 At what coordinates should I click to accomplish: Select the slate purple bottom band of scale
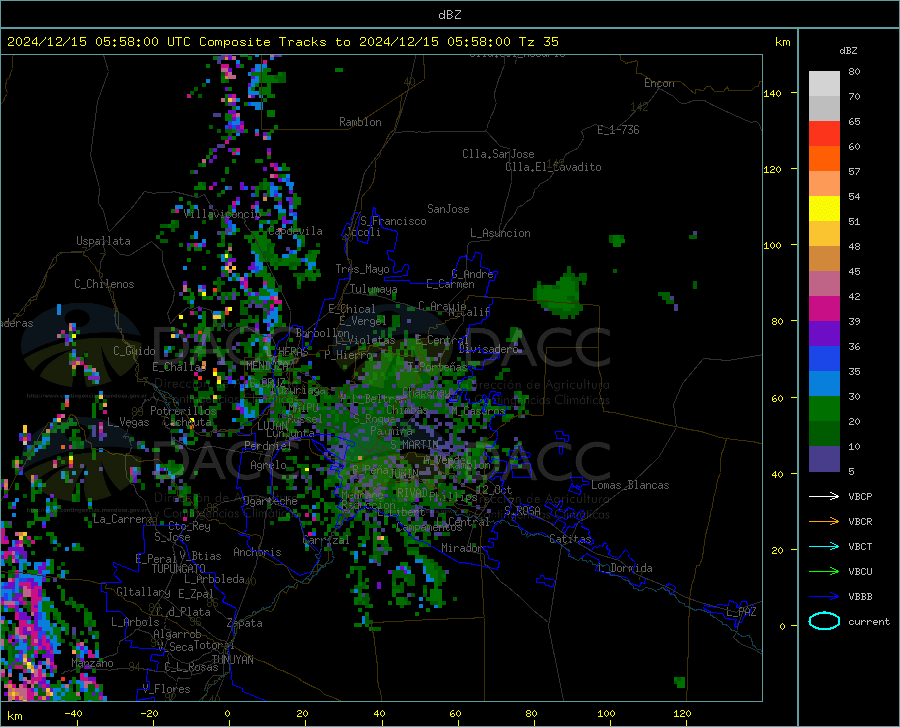tap(824, 458)
